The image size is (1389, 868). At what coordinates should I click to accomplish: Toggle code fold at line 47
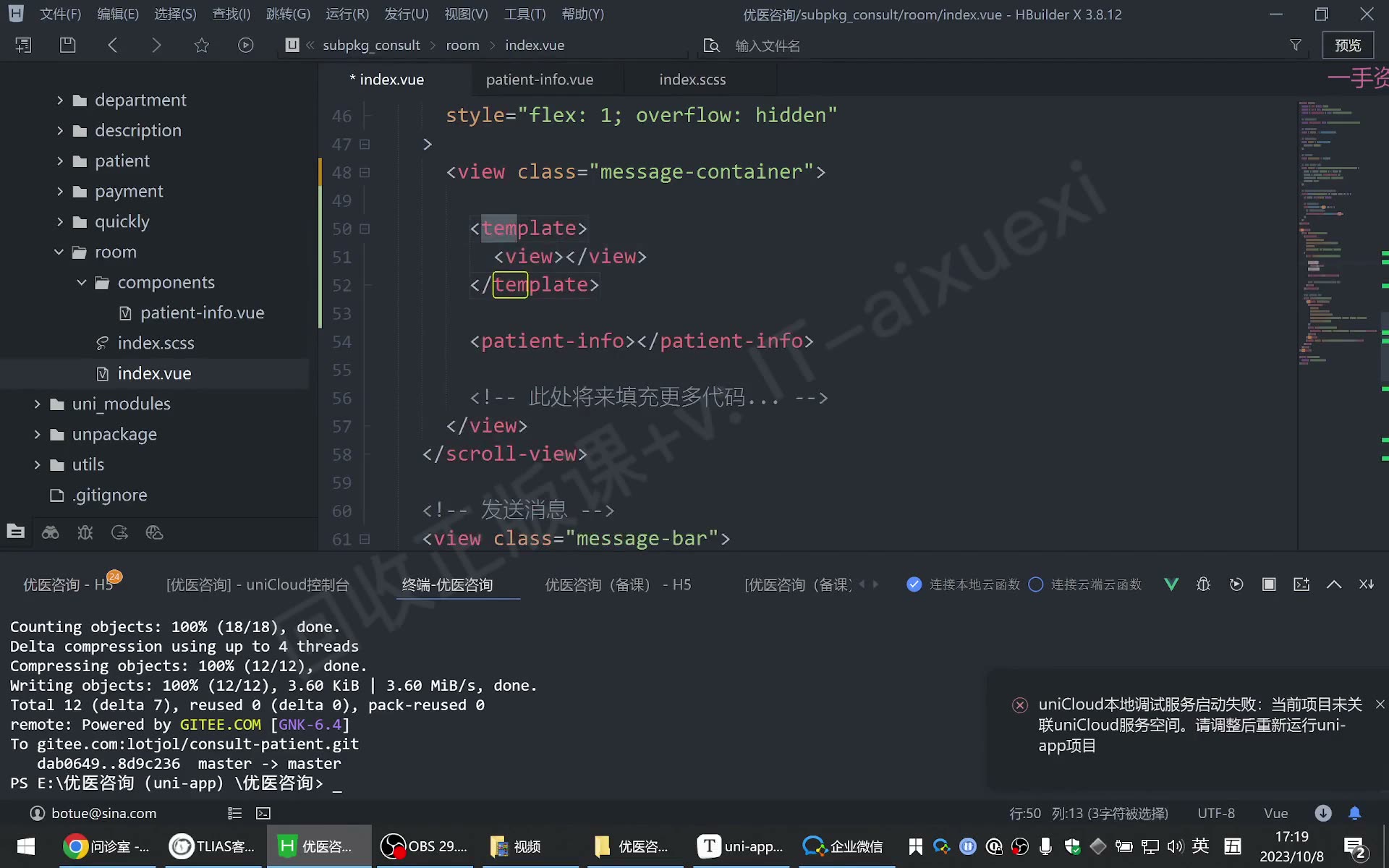point(365,144)
